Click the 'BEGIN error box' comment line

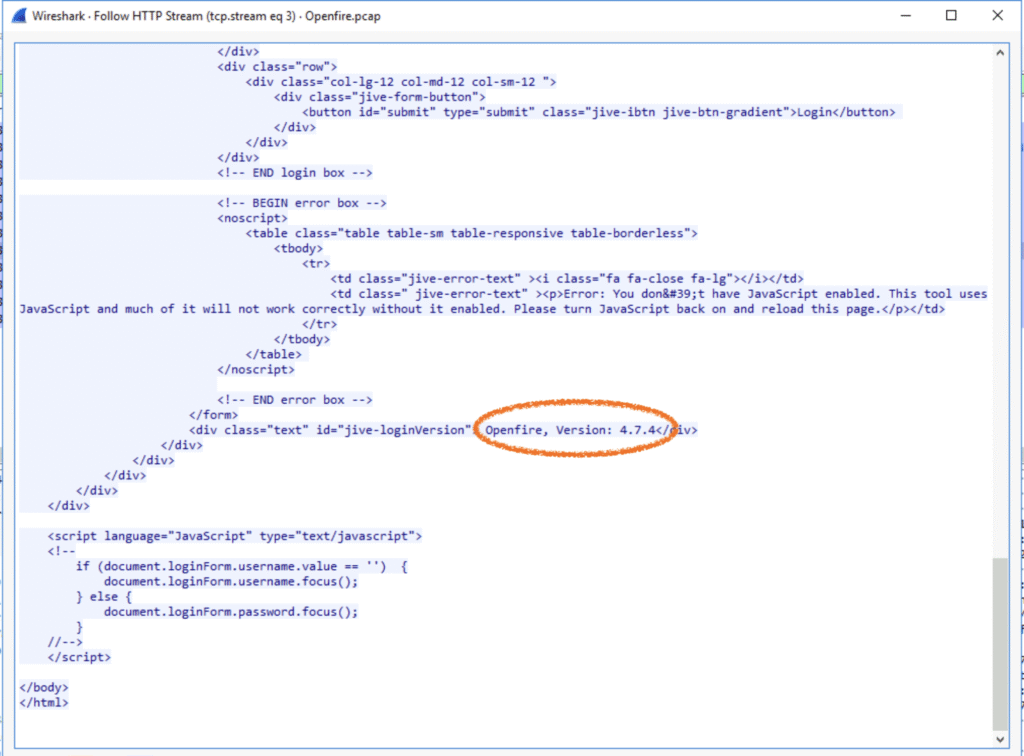coord(301,203)
